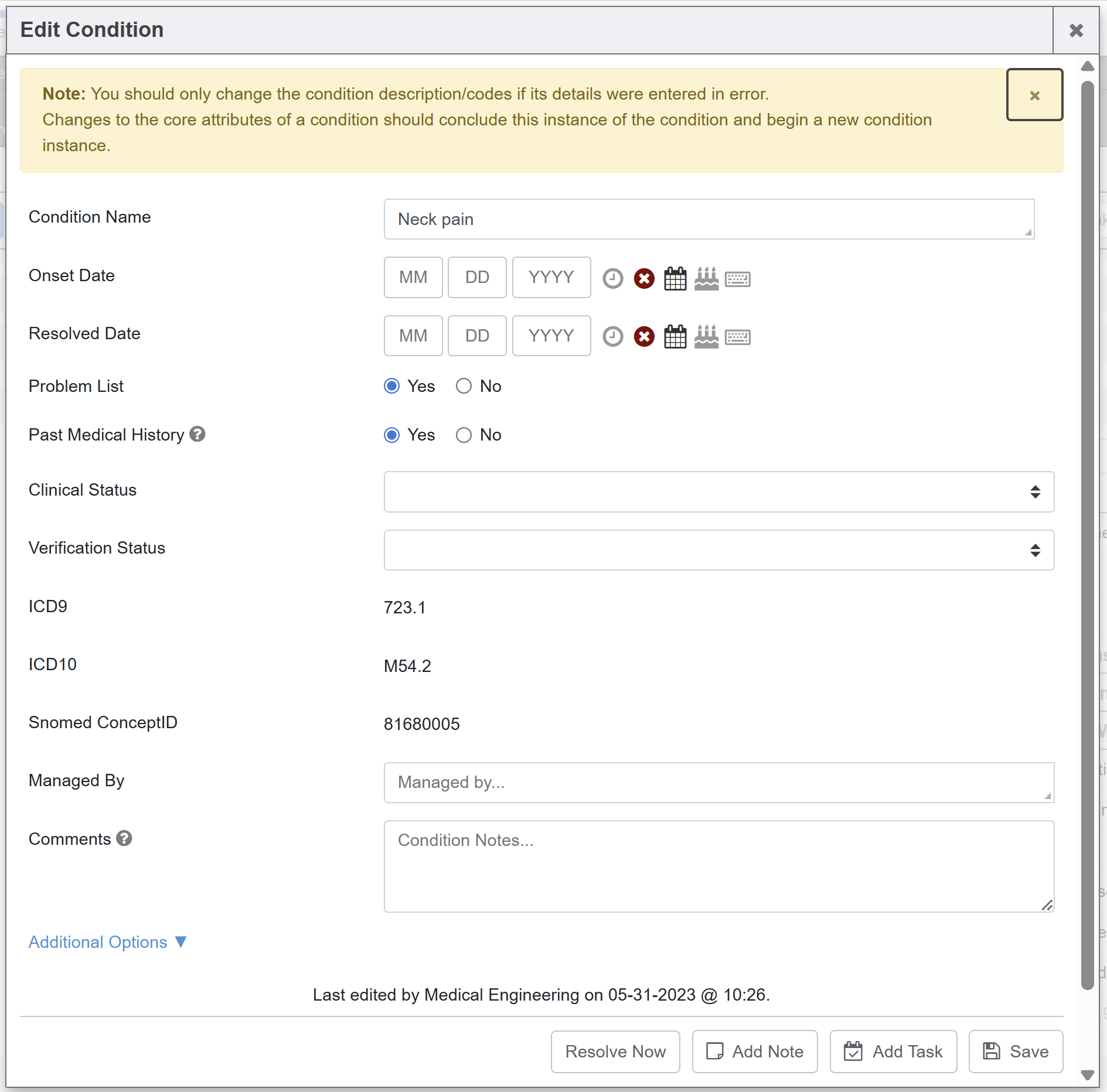Select Yes for Problem List

392,386
